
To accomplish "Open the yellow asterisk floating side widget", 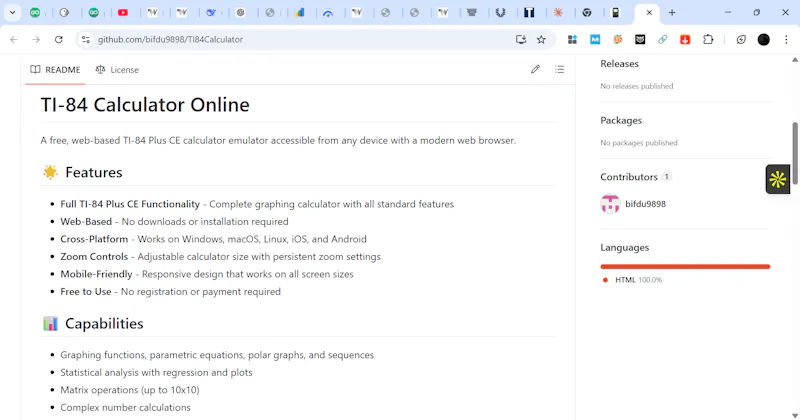I will click(x=778, y=180).
